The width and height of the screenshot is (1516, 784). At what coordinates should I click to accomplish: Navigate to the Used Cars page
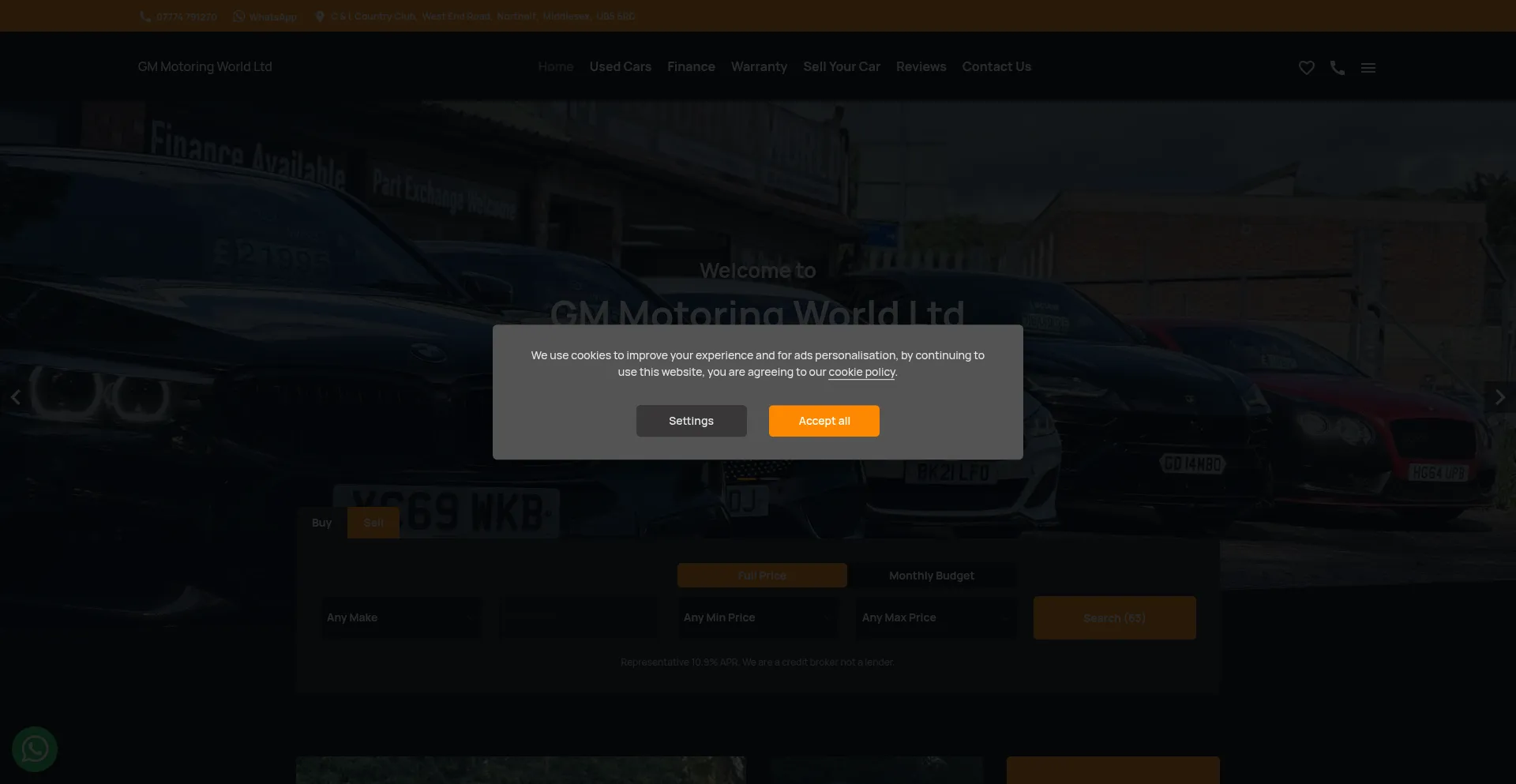620,66
